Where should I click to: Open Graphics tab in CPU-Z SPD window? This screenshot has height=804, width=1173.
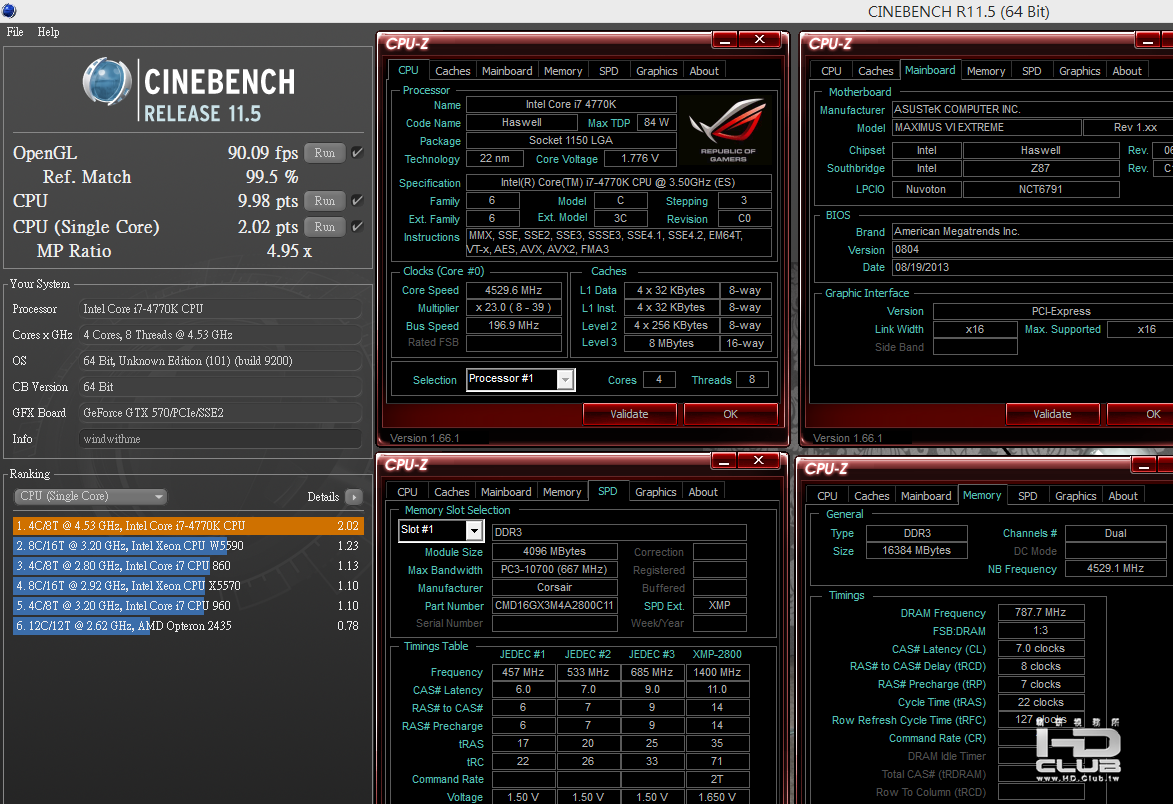[x=655, y=492]
